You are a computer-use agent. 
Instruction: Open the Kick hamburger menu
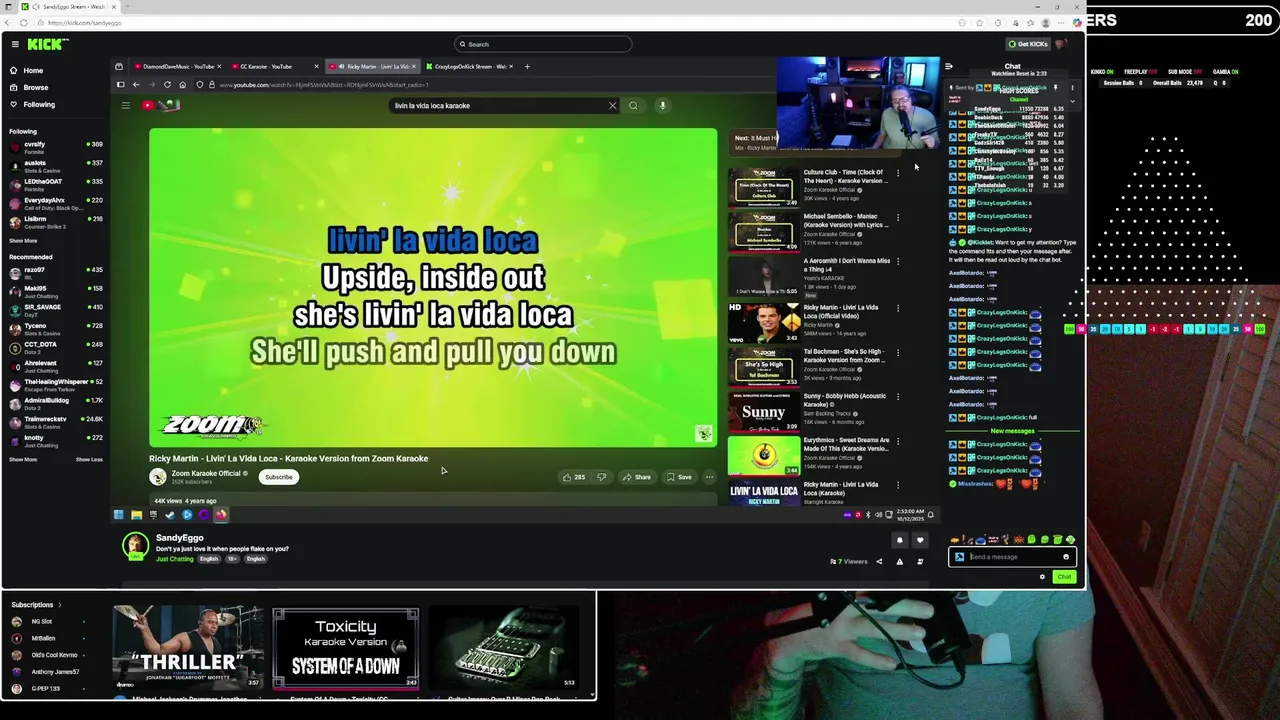coord(15,44)
